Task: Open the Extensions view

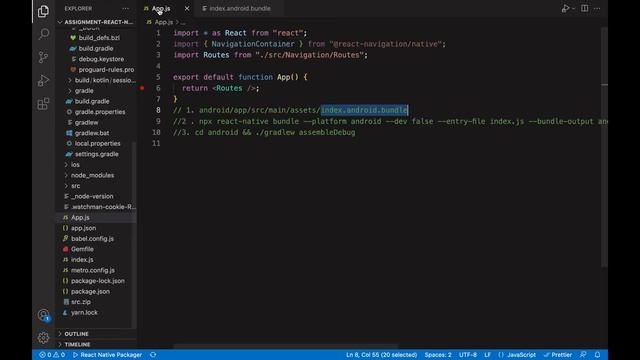Action: point(43,104)
